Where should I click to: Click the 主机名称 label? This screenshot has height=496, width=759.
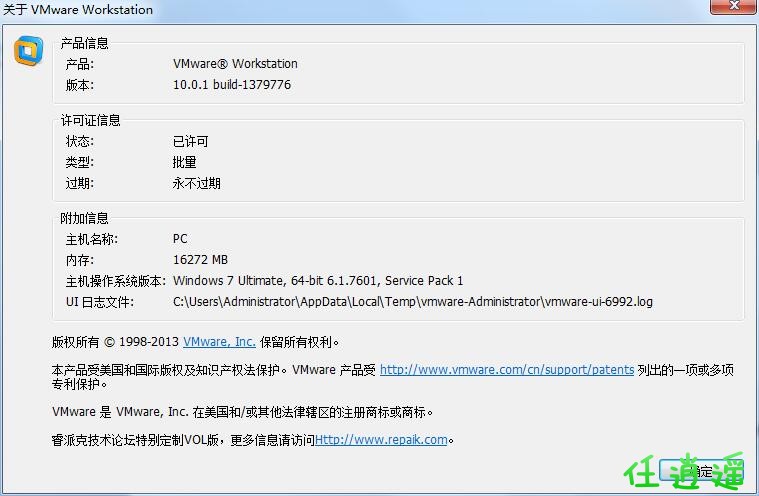coord(92,239)
